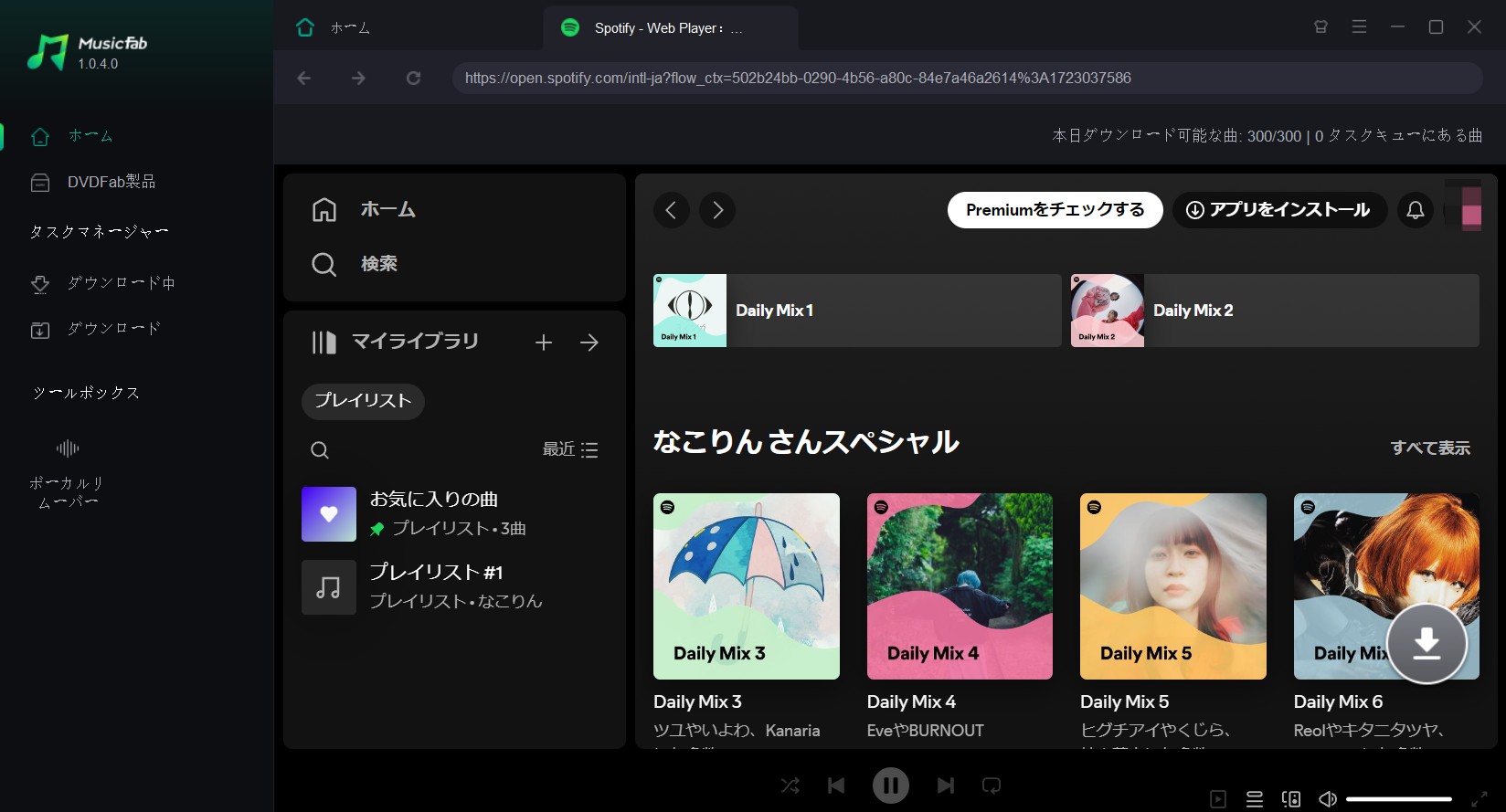The image size is (1506, 812).
Task: Open Spotify ホーム in the left panel
Action: [364, 209]
